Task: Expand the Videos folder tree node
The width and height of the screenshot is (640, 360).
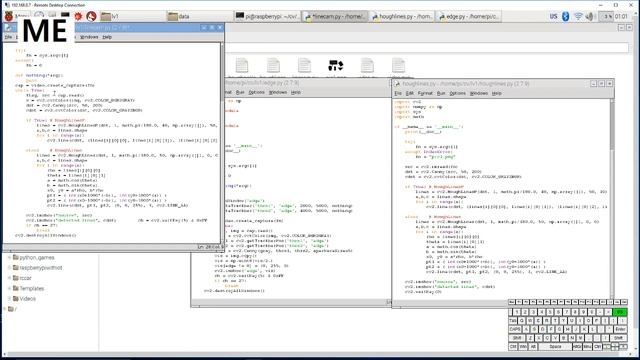Action: [x=9, y=299]
